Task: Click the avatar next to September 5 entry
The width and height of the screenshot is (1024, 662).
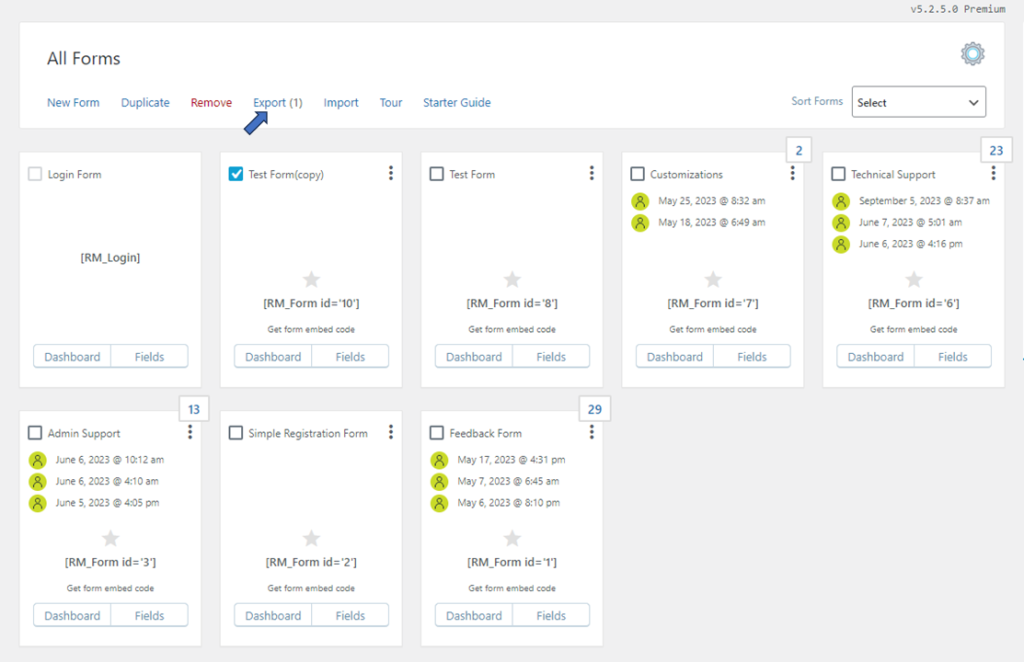Action: (840, 201)
